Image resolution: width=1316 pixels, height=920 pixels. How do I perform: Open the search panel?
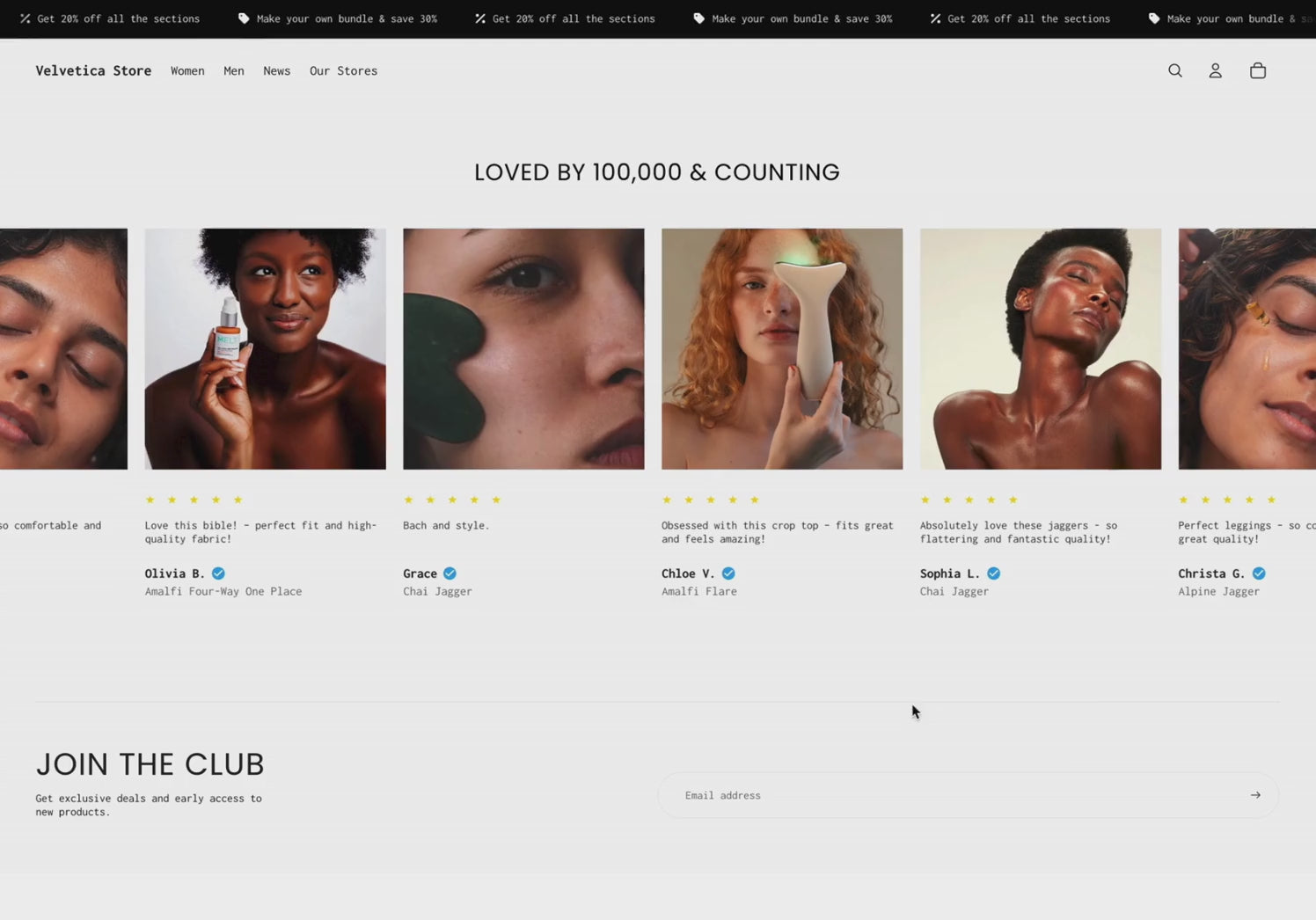(x=1175, y=70)
